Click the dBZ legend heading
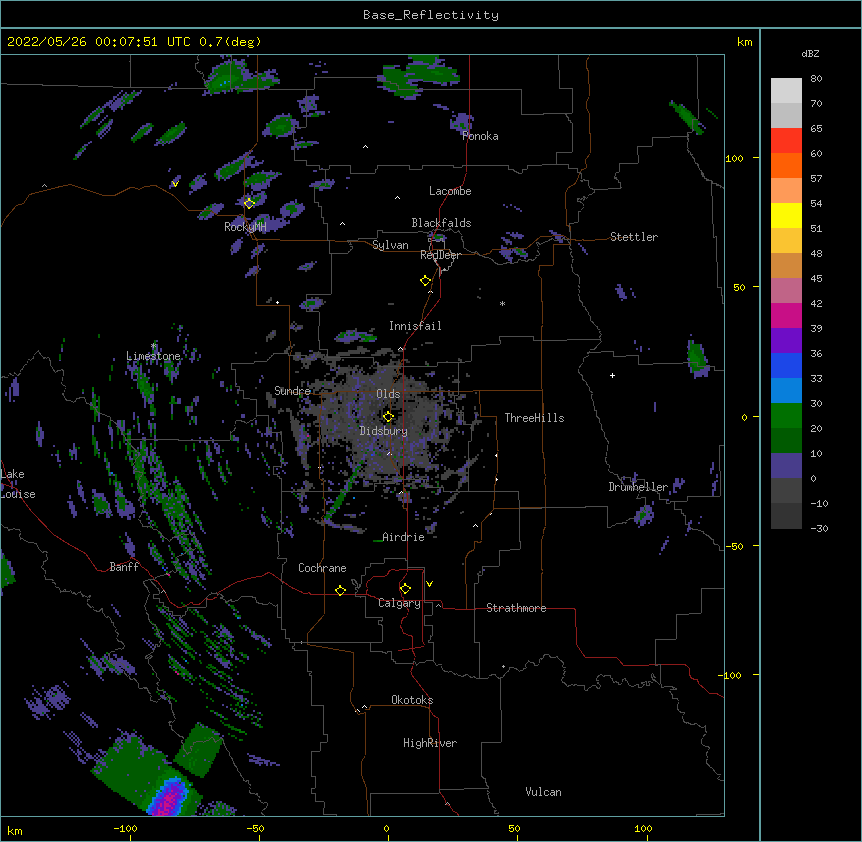Viewport: 862px width, 842px height. click(810, 53)
